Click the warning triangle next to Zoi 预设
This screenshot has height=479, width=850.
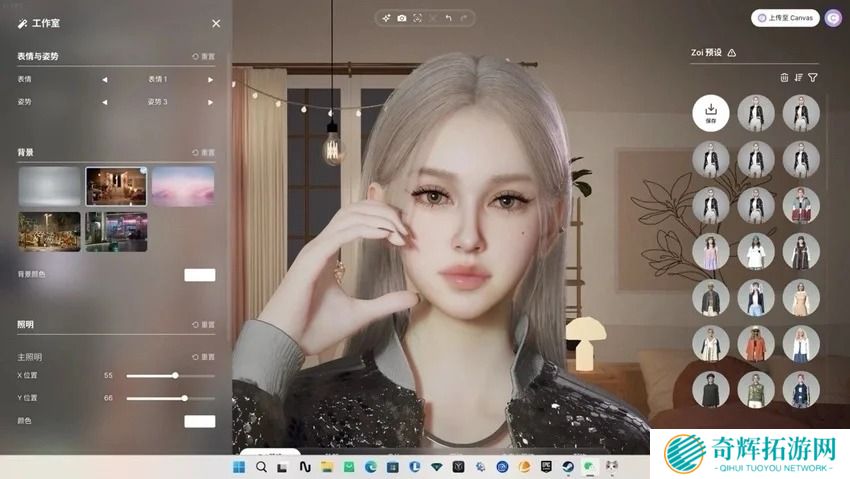(x=731, y=52)
